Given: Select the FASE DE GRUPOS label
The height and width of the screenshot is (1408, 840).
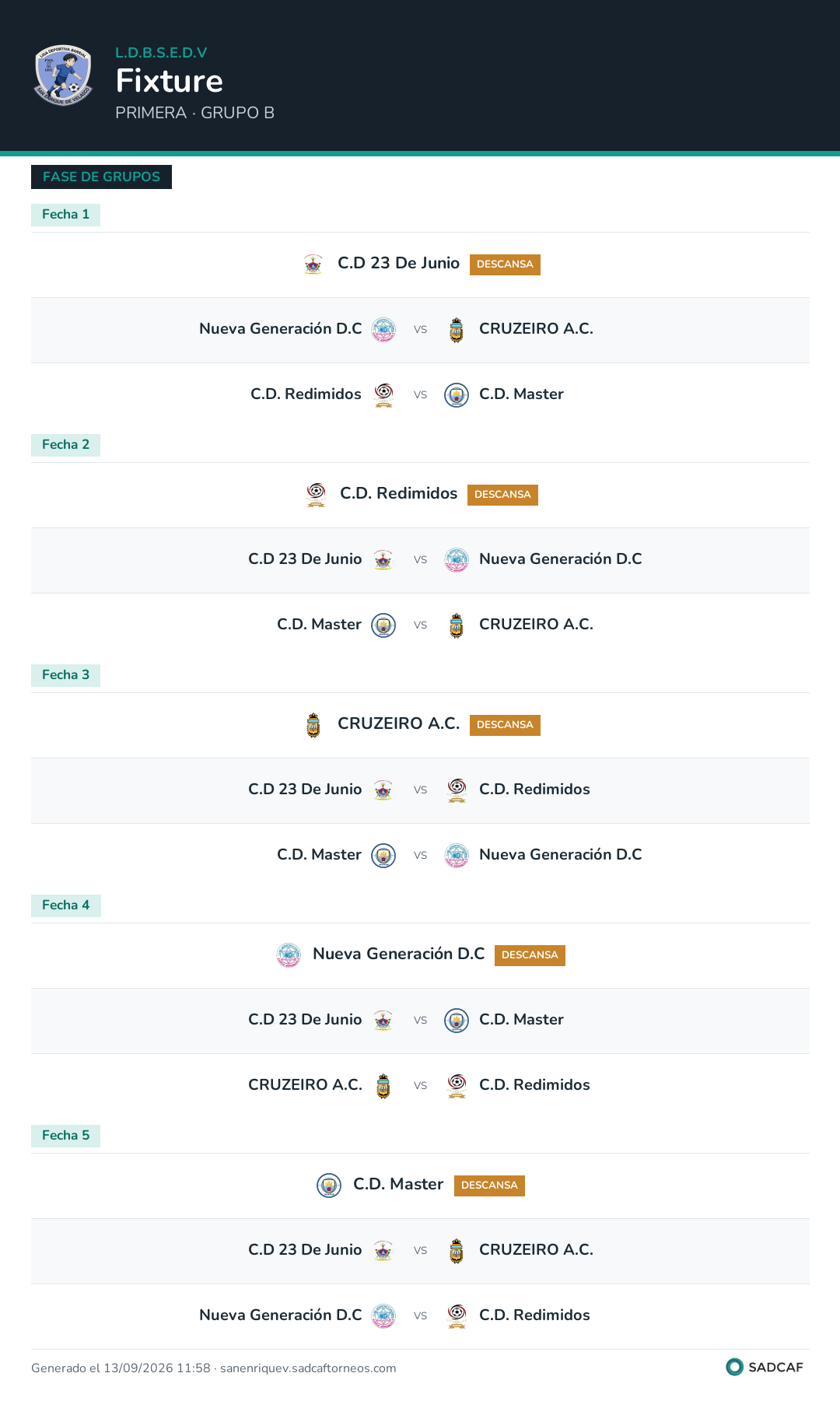Looking at the screenshot, I should pos(101,177).
